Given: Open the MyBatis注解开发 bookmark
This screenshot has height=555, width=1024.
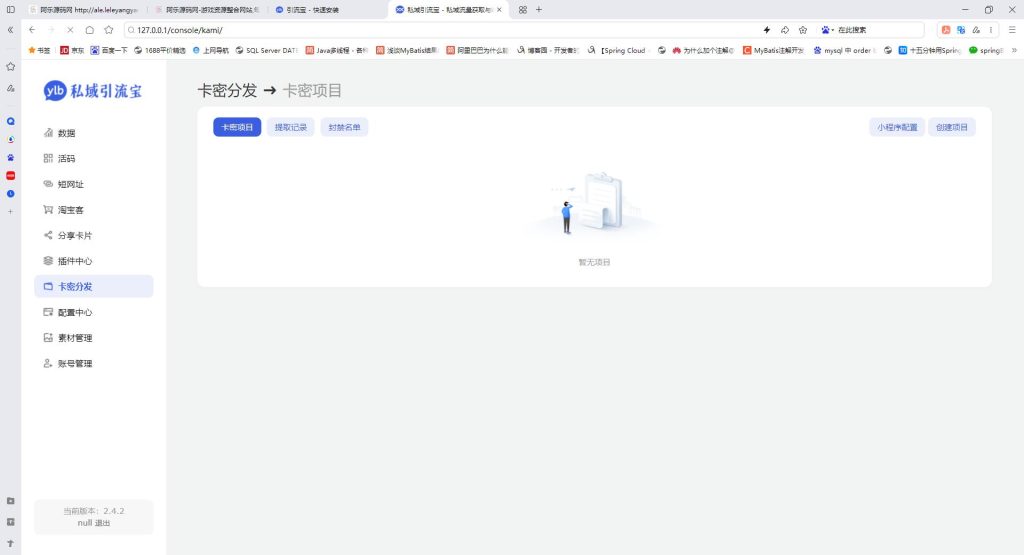Looking at the screenshot, I should point(774,50).
